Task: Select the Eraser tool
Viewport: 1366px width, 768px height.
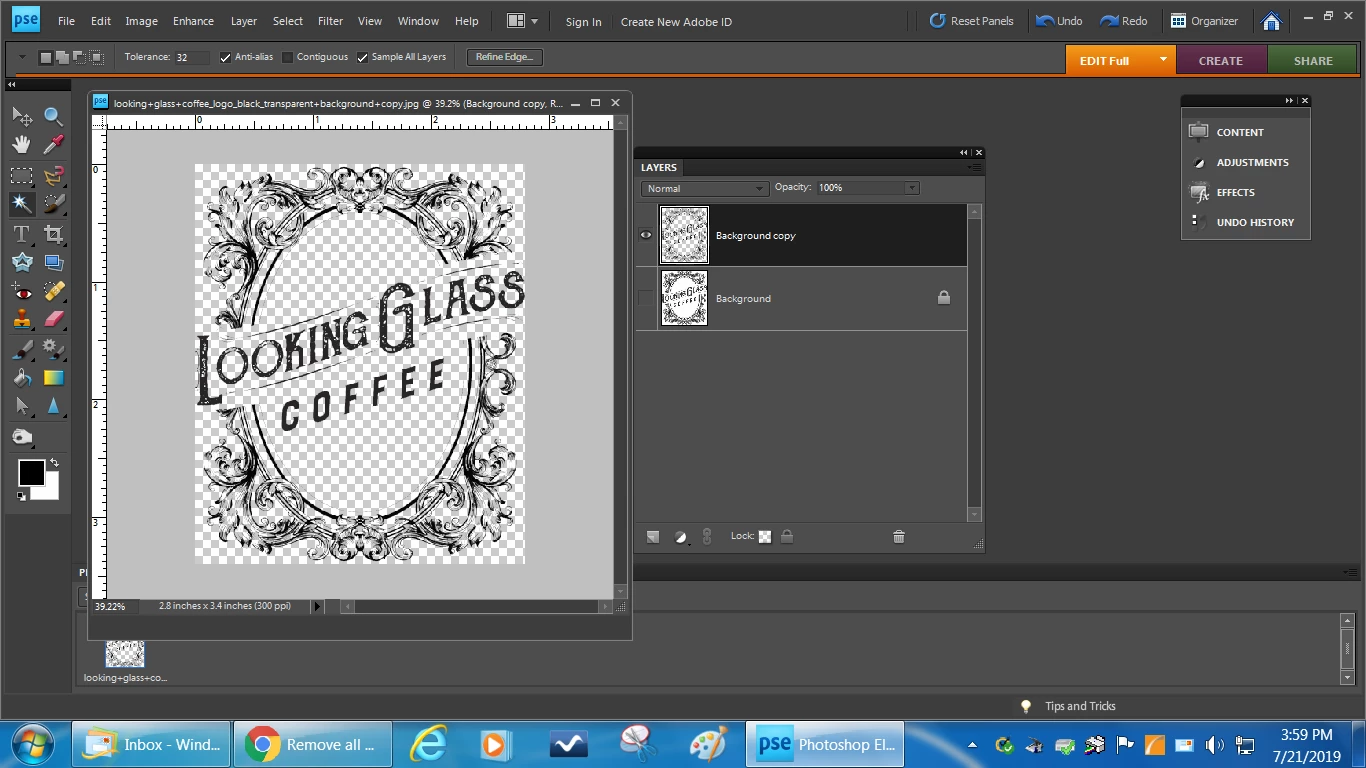Action: 53,320
